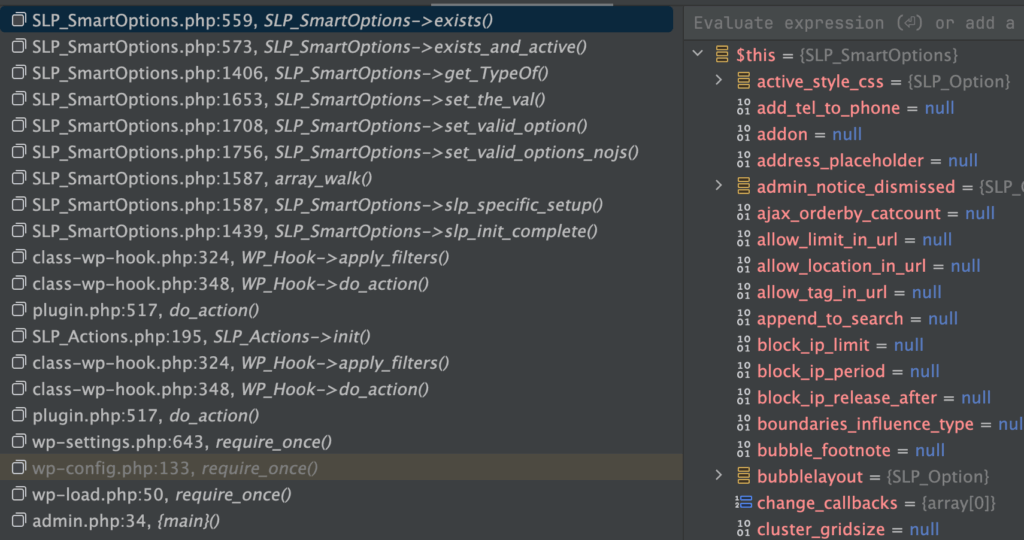
Task: Click object icon beside admin_notice_dismissed
Action: (743, 186)
